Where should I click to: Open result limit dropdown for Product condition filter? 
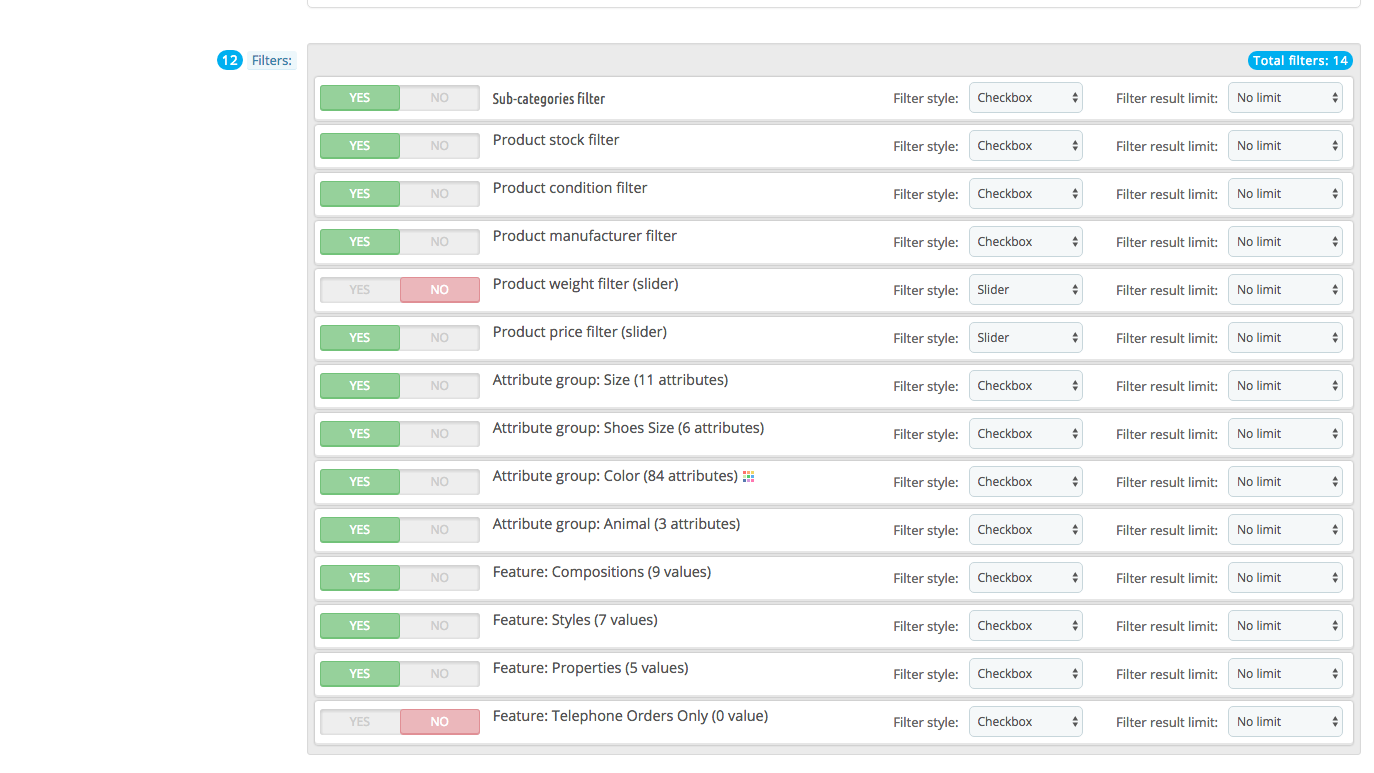(1285, 194)
